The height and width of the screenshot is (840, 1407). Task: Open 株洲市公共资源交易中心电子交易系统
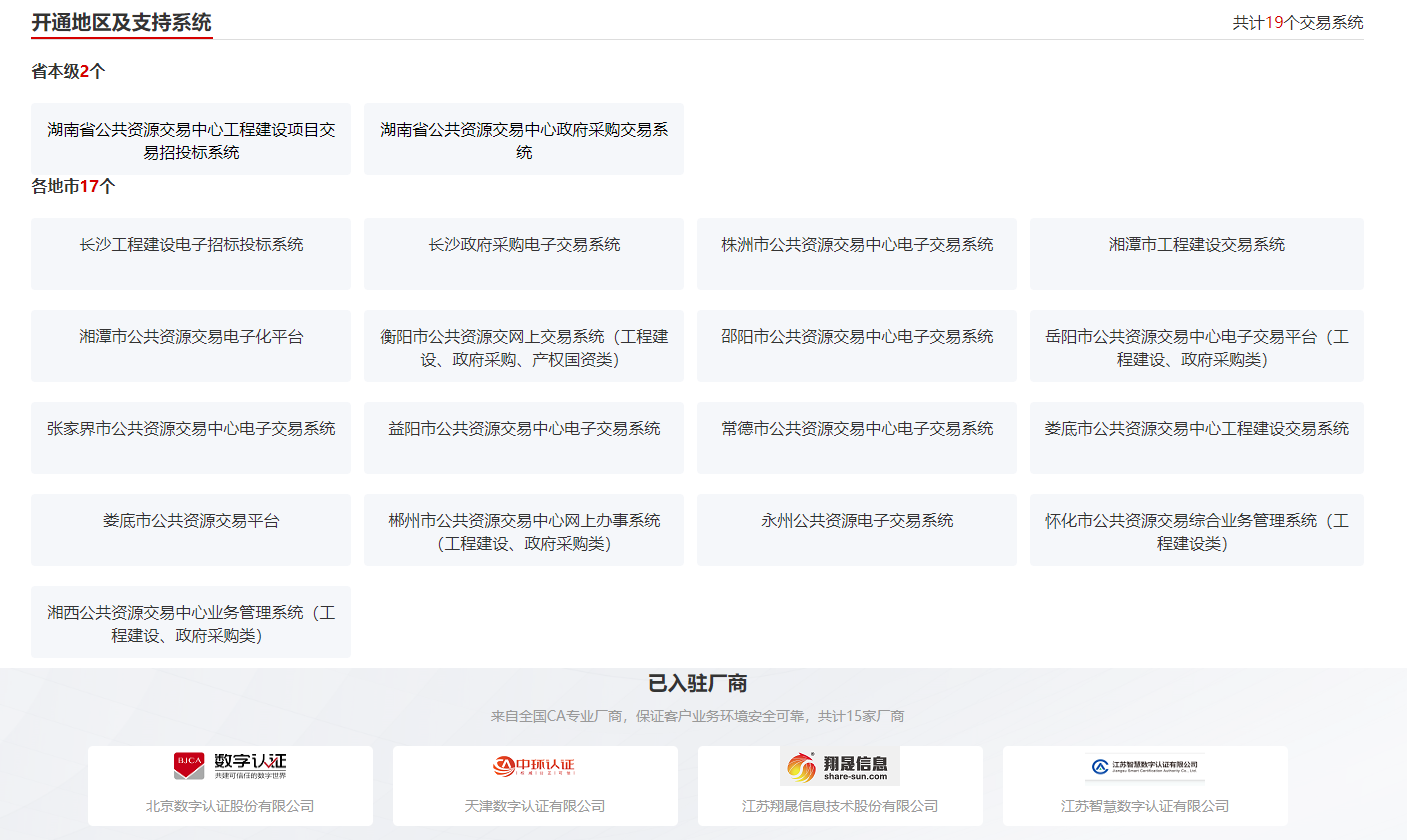coord(857,254)
